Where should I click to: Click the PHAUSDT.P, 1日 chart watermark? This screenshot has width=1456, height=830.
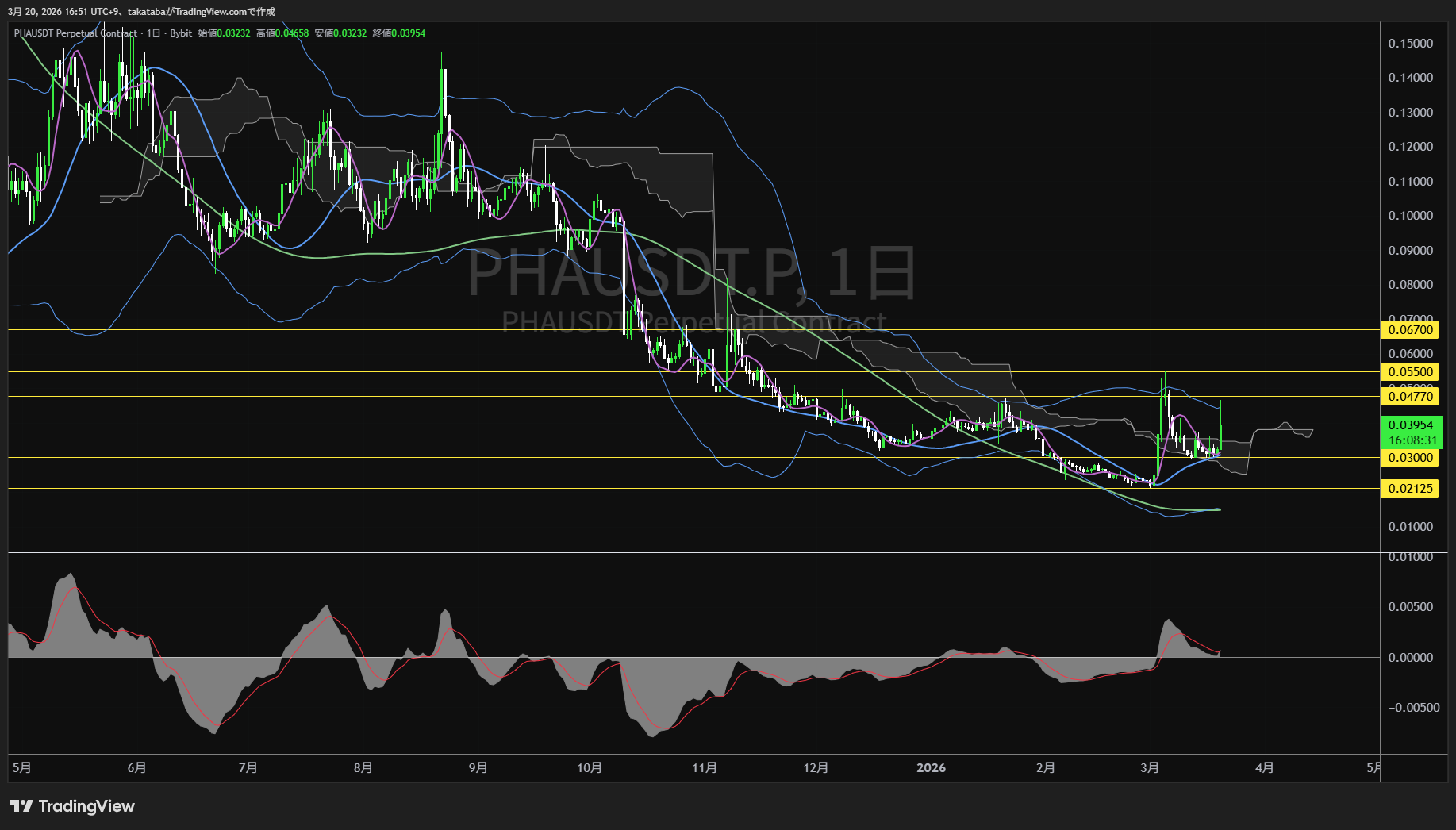690,274
